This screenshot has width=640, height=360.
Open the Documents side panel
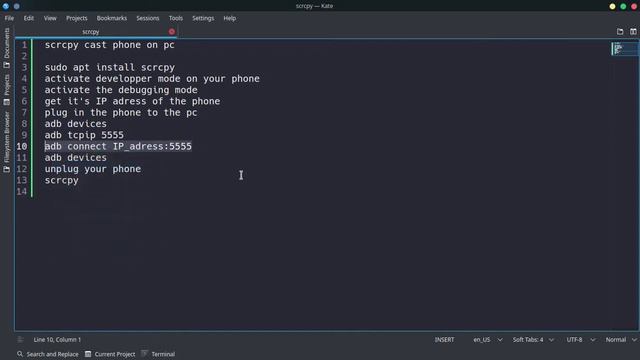tap(7, 48)
